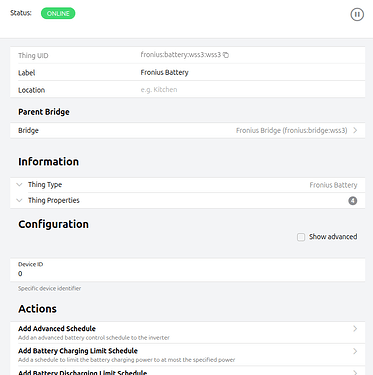Open Add Battery Discharging Limit Schedule

(x=188, y=371)
